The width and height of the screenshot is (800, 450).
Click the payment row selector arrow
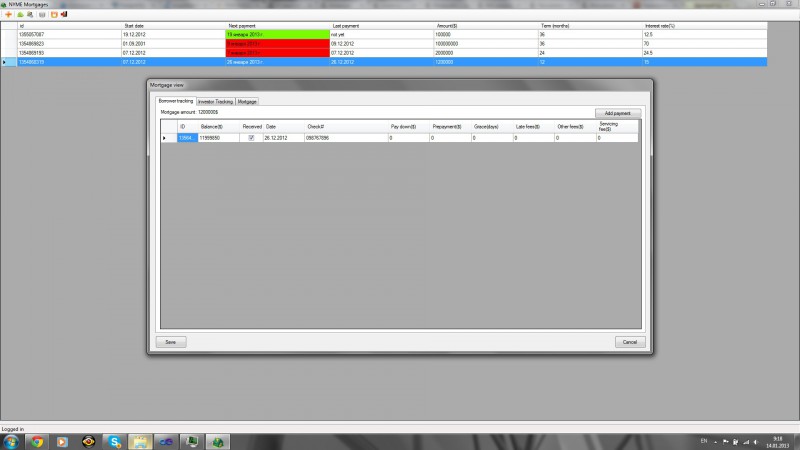(x=169, y=138)
